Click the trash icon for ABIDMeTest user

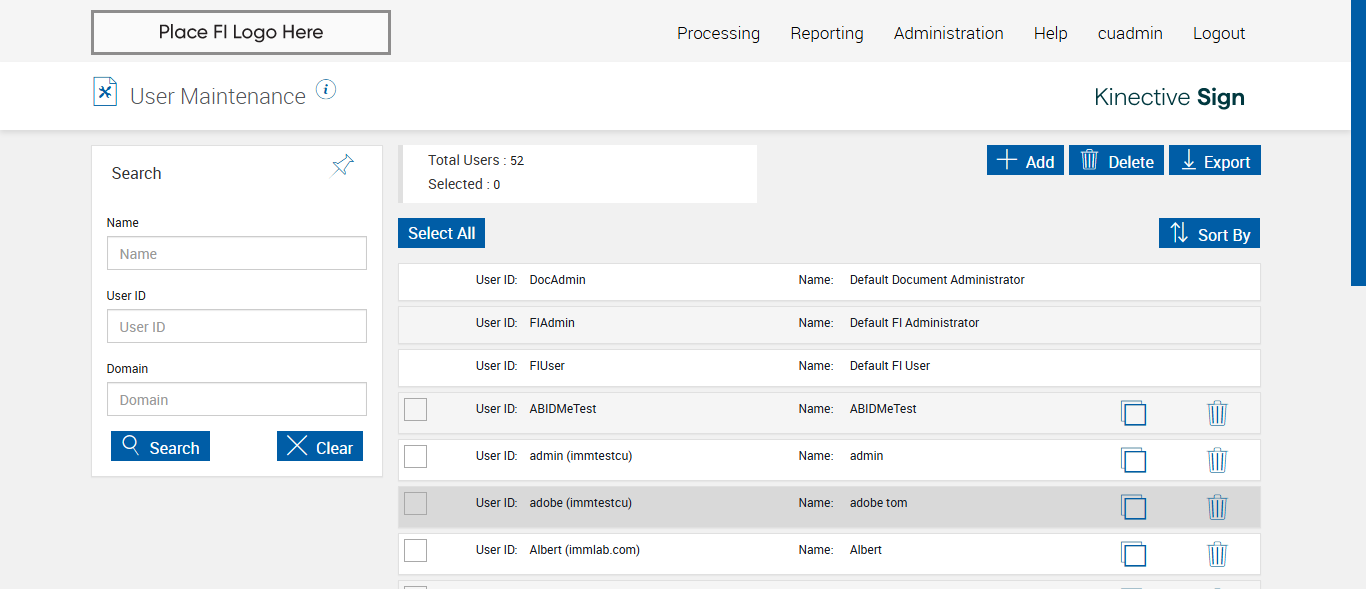1217,413
